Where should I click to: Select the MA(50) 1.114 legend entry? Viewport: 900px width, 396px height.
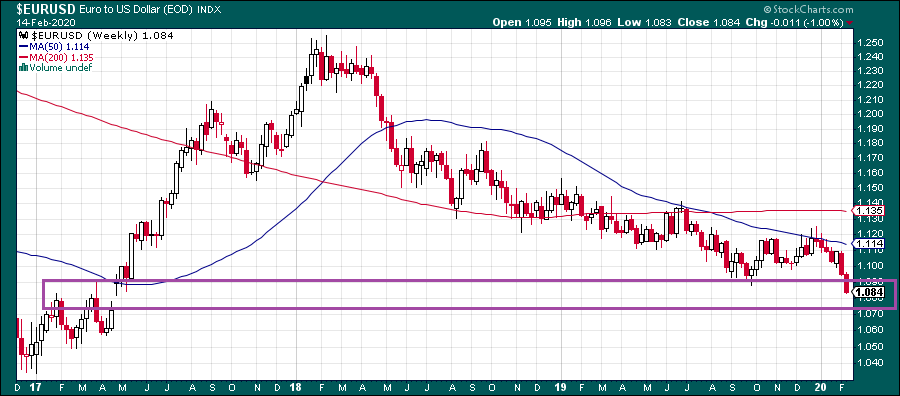tap(48, 47)
